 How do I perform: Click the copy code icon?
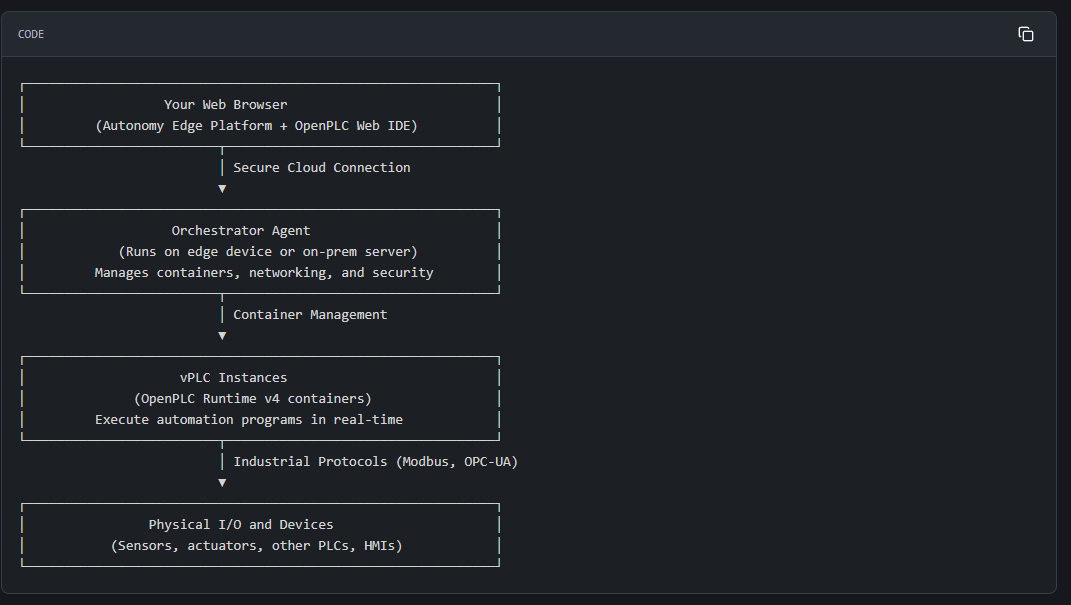tap(1025, 34)
